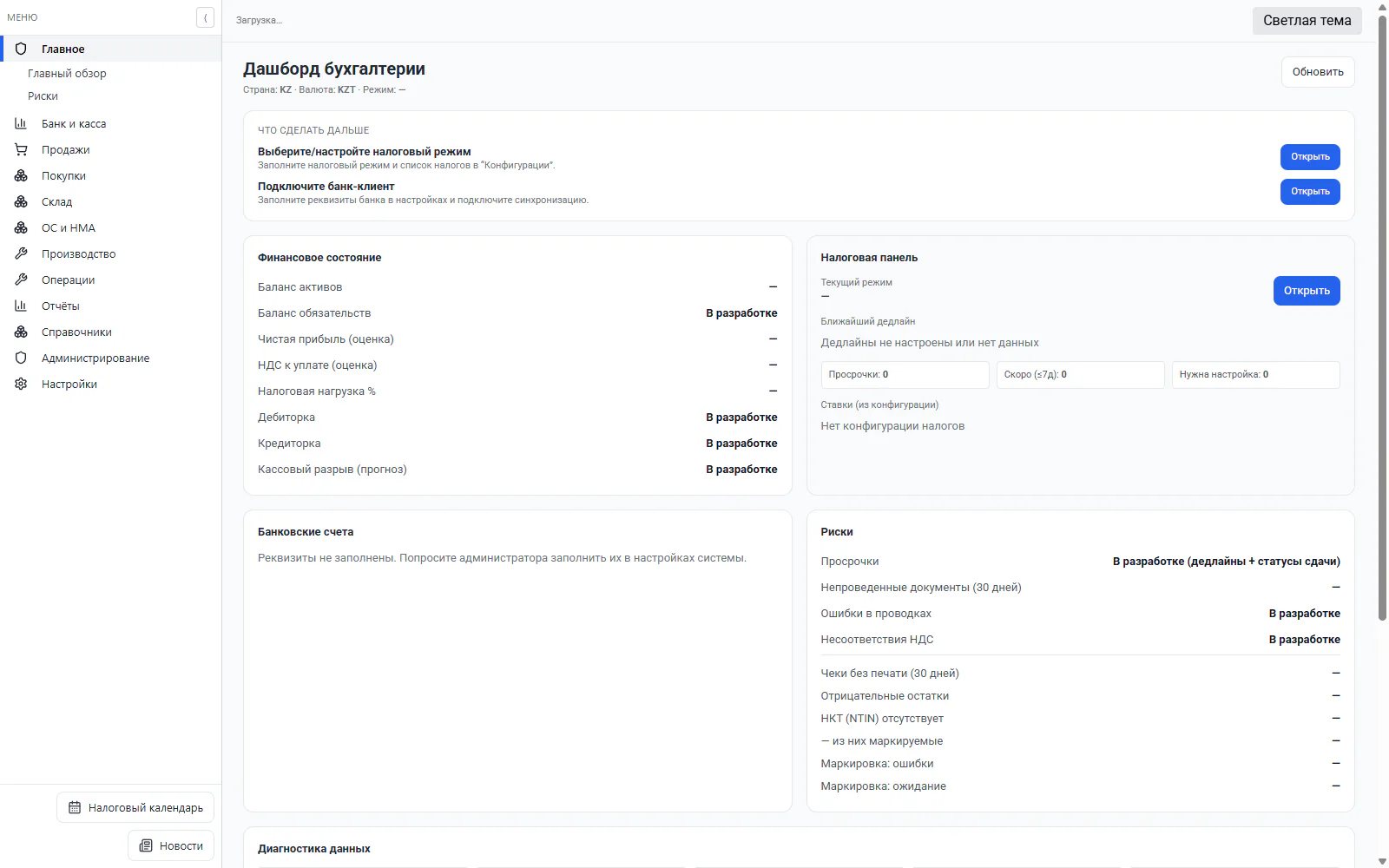Select the Операции wrench icon
Viewport: 1389px width, 868px height.
pos(21,279)
